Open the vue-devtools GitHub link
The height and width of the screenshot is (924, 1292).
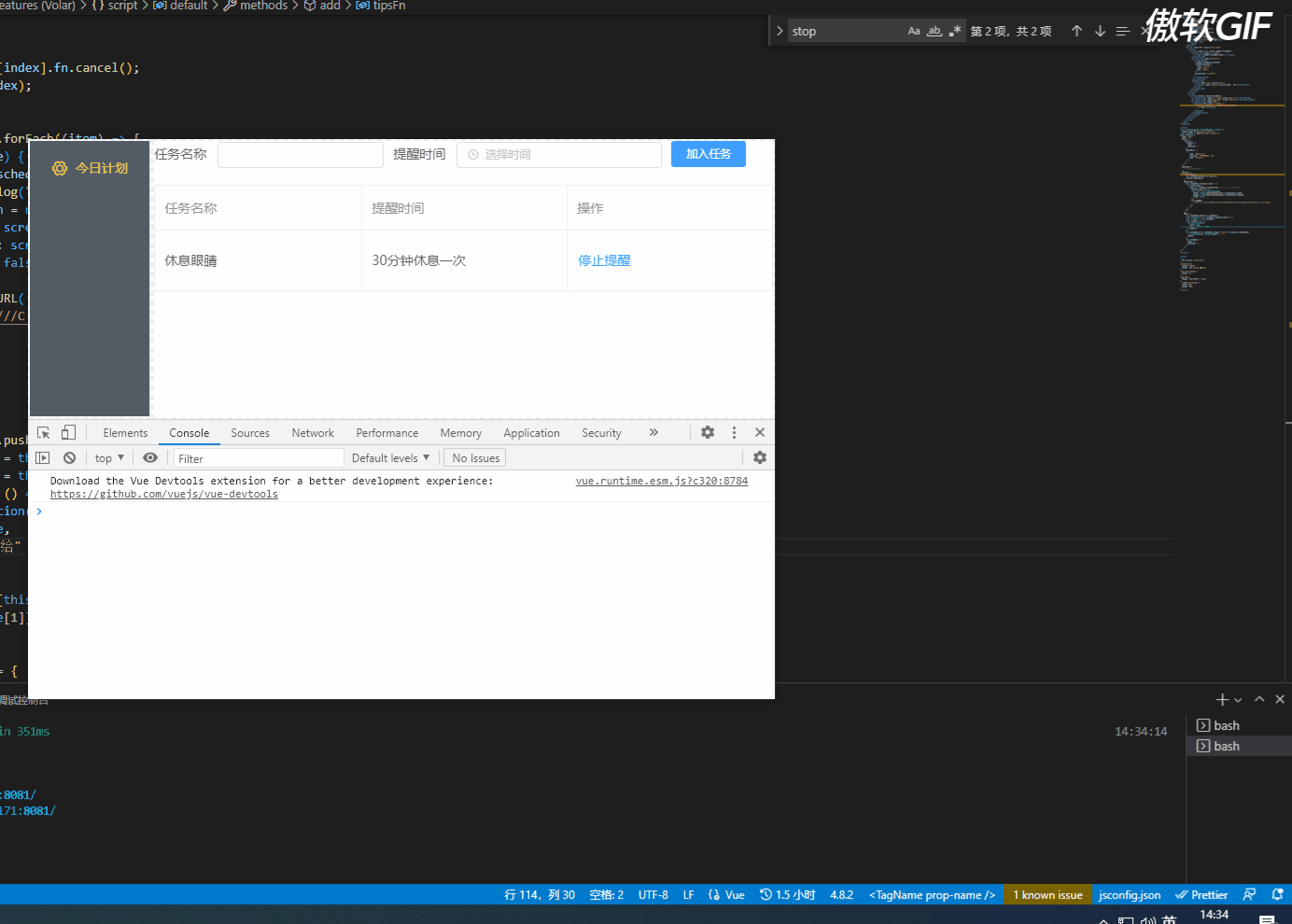(164, 495)
